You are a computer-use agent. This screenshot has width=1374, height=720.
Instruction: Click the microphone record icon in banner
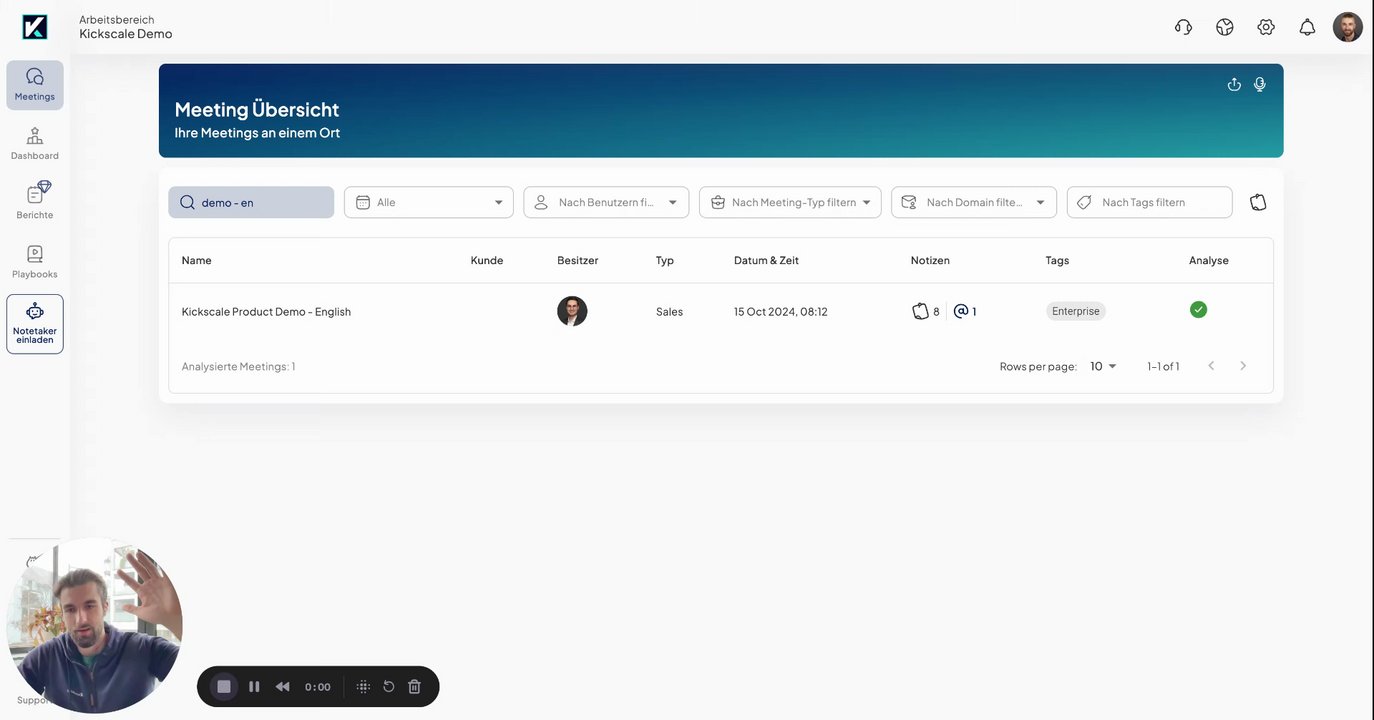1260,84
